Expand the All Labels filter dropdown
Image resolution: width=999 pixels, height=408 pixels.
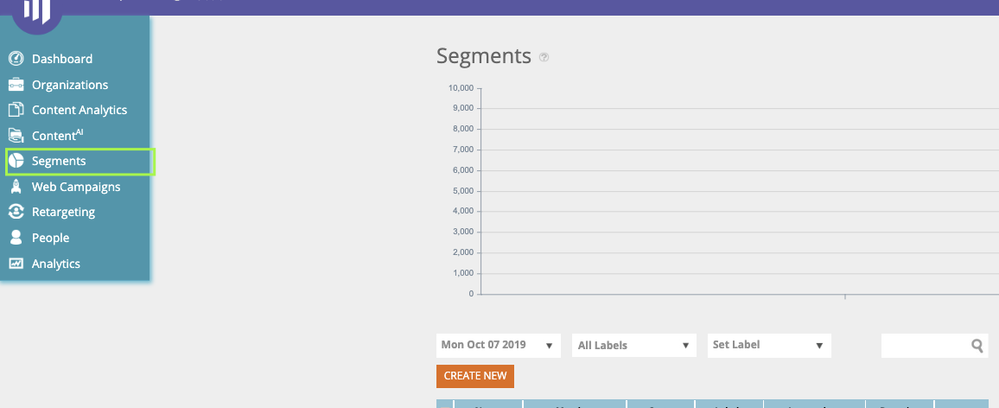634,345
